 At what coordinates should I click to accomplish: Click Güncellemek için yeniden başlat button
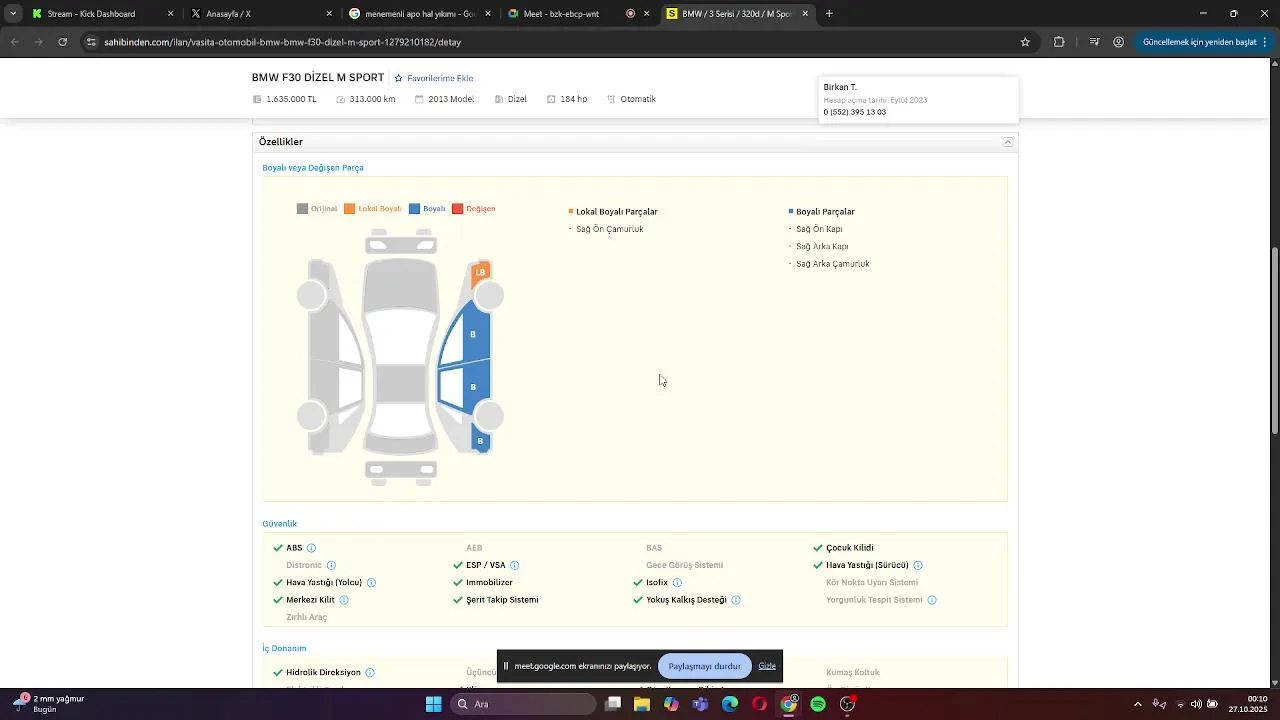[1206, 42]
